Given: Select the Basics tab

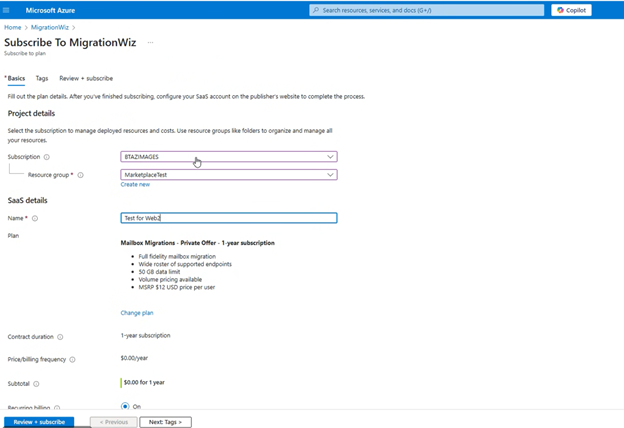Looking at the screenshot, I should [15, 78].
